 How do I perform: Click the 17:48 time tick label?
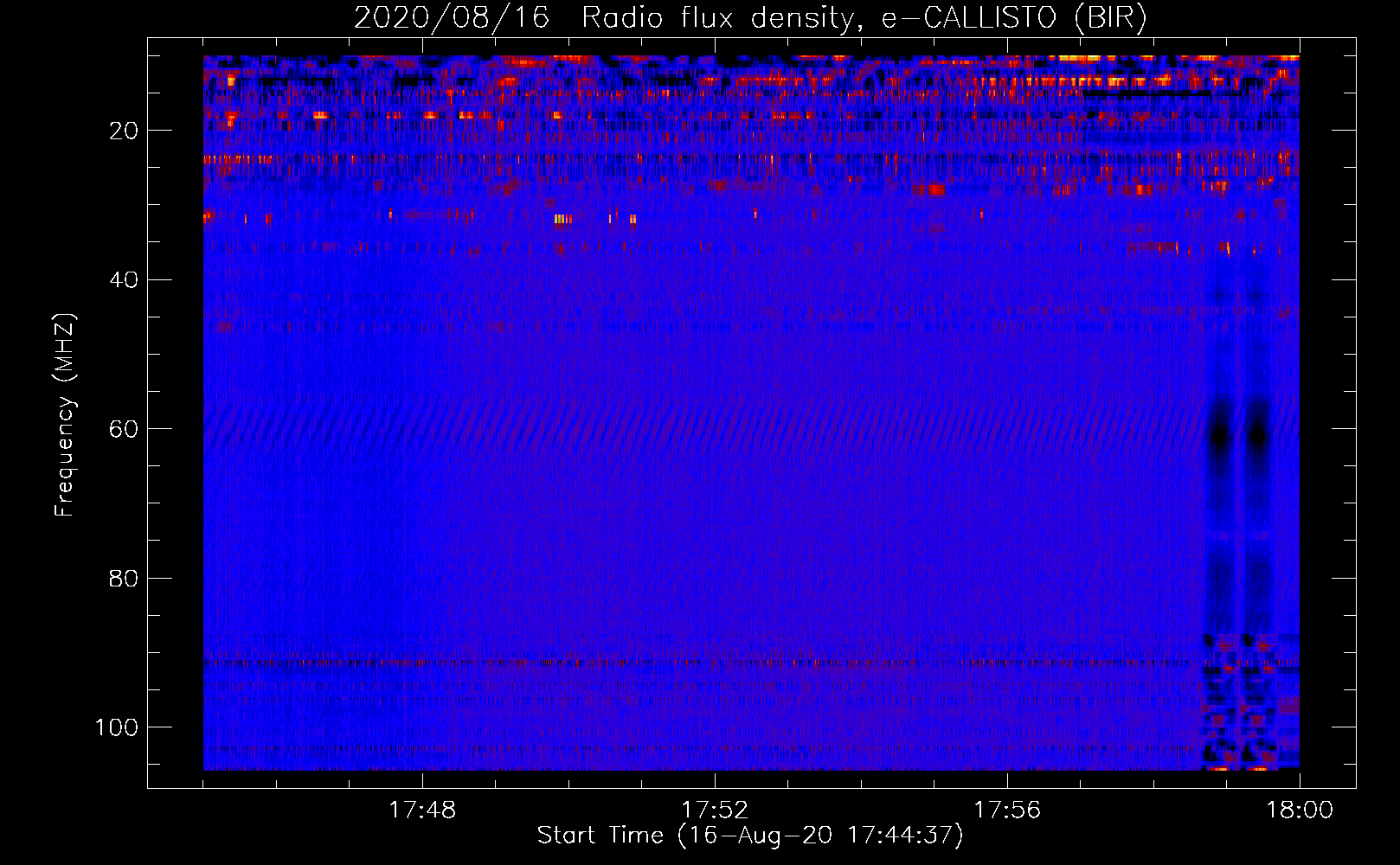point(422,811)
